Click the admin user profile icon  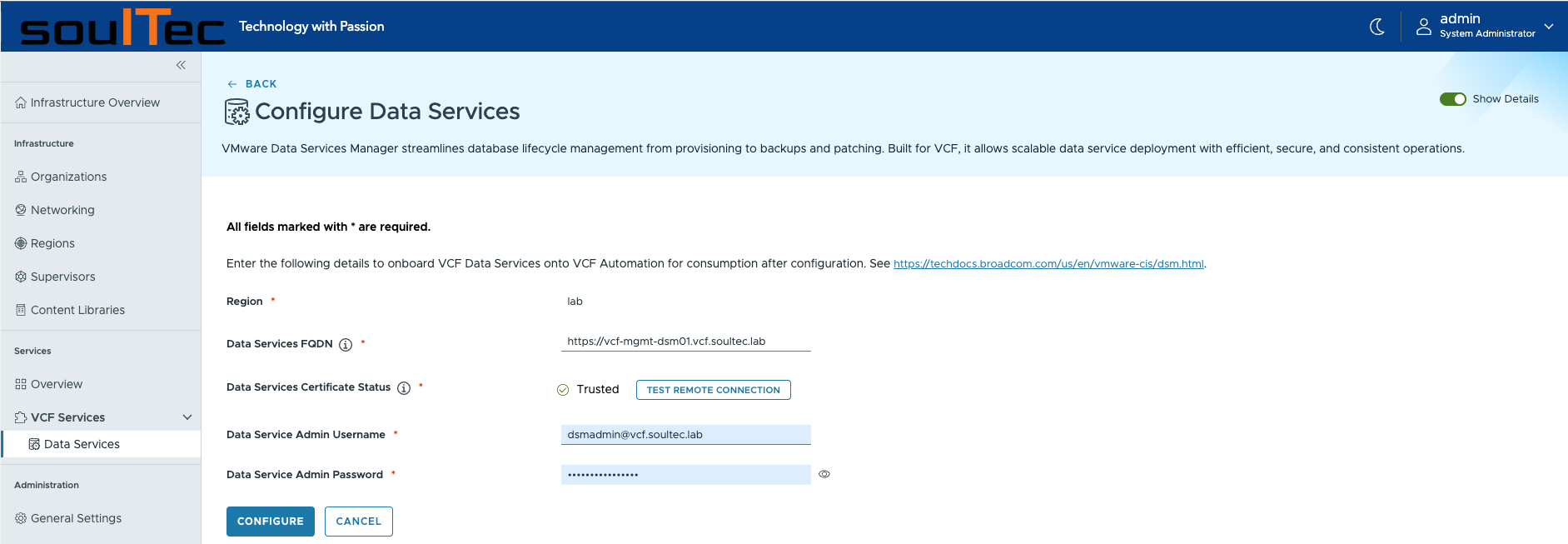coord(1424,27)
